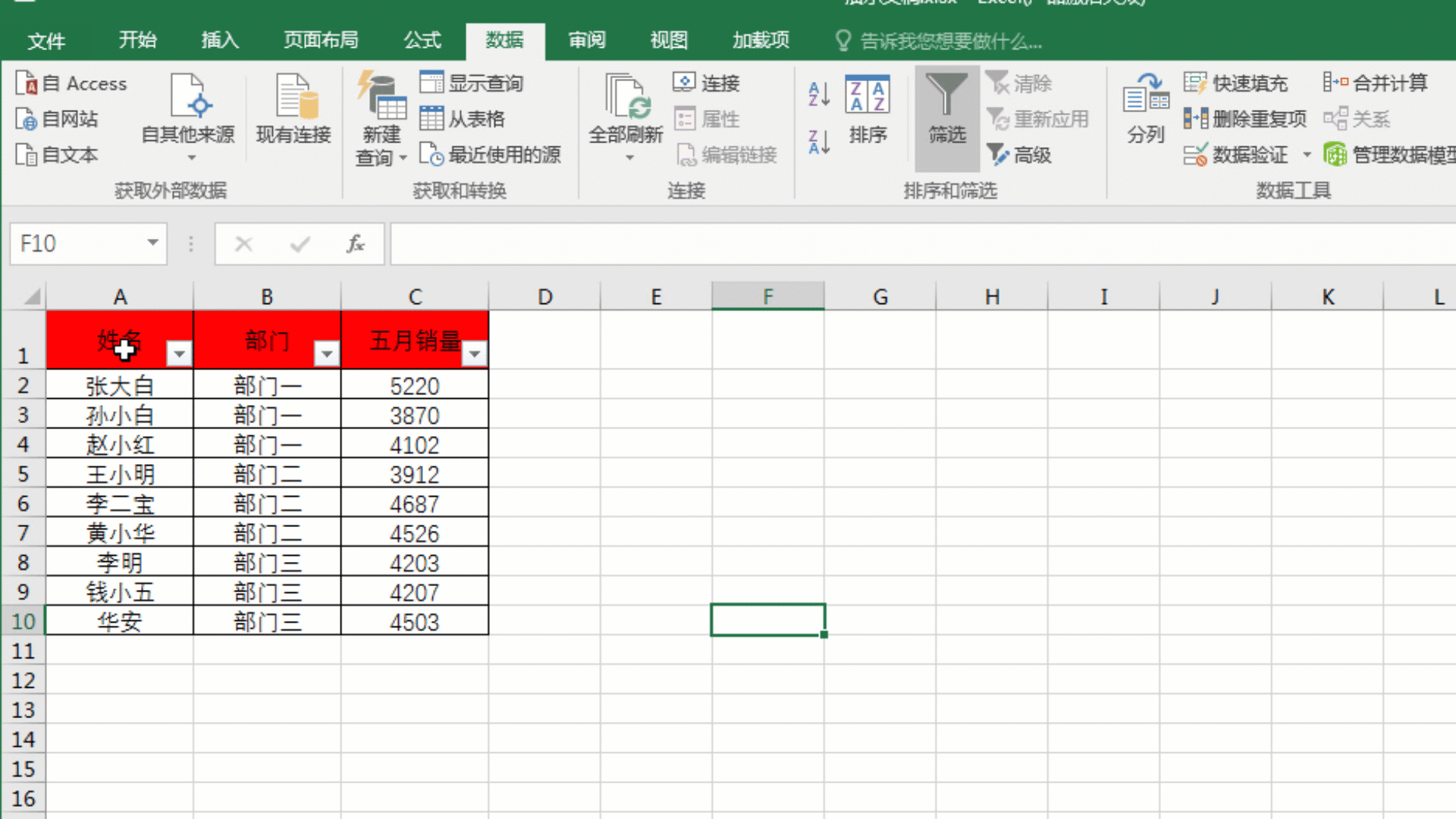The height and width of the screenshot is (819, 1456).
Task: Select cell containing 钱小五
Action: tap(120, 592)
